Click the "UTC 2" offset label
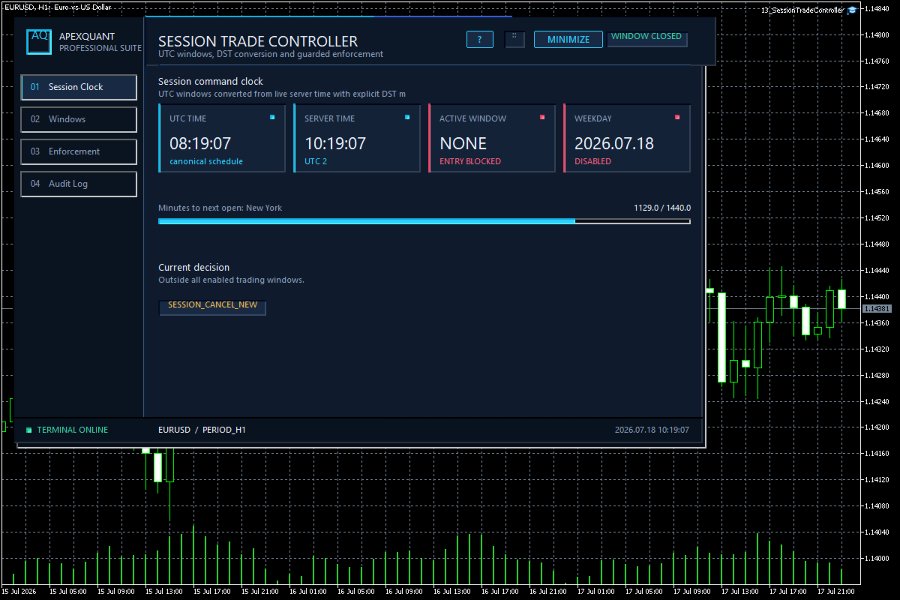 (x=315, y=161)
